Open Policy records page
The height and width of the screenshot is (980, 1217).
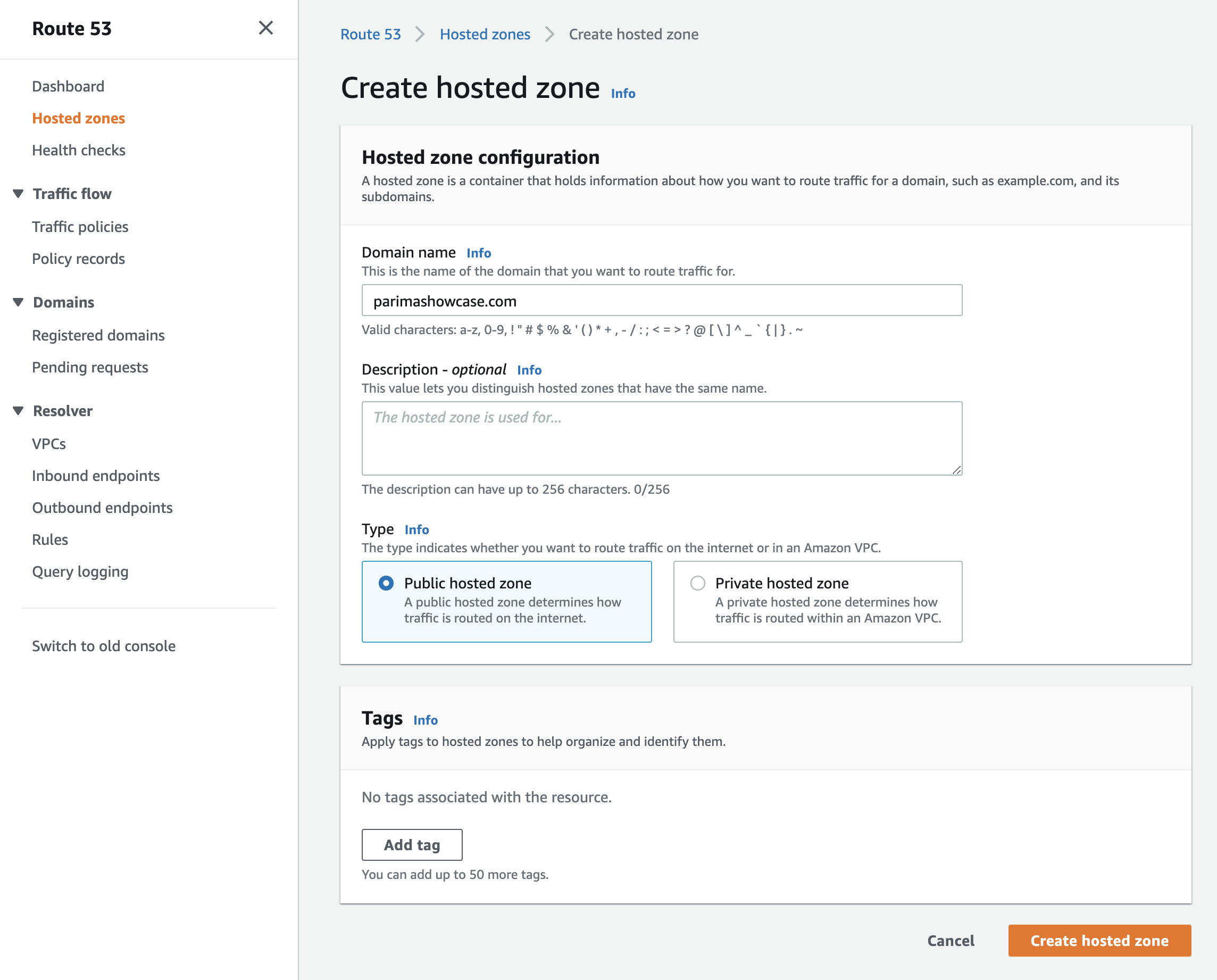pos(79,259)
